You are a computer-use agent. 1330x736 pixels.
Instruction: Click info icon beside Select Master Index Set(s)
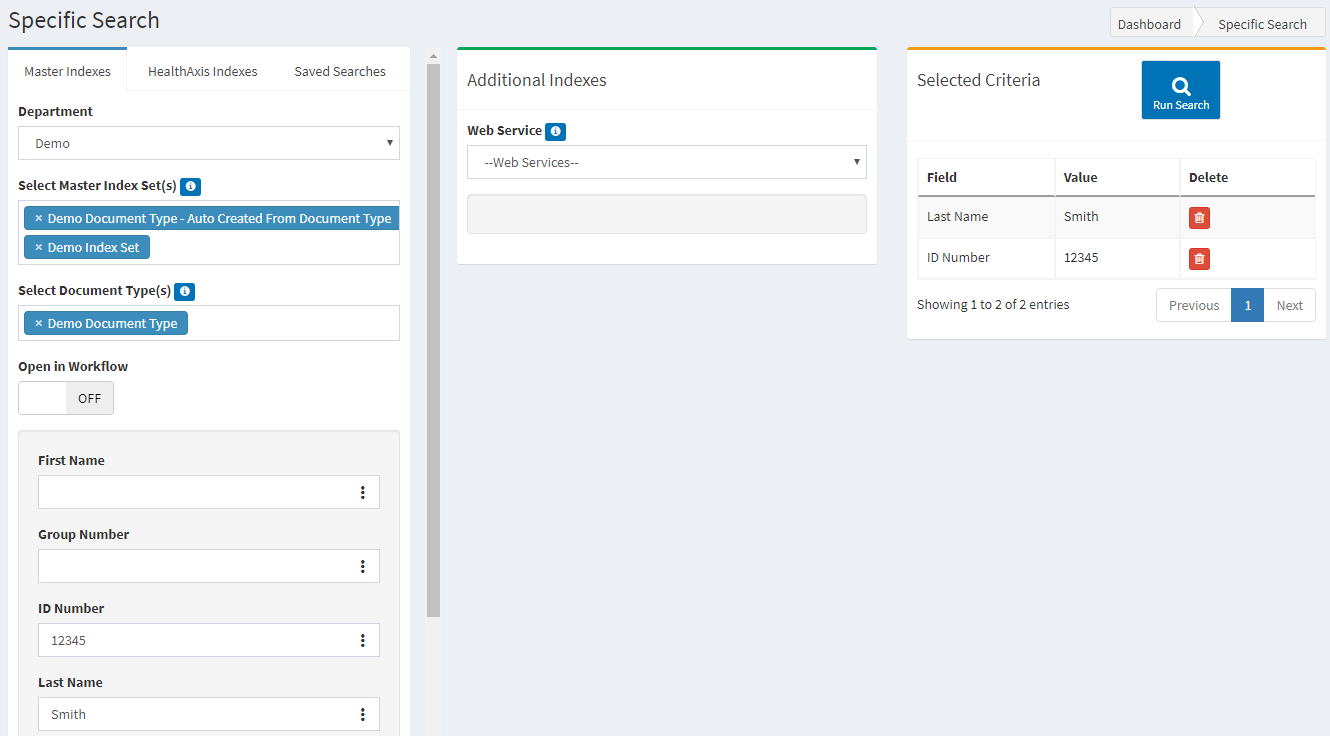(190, 186)
